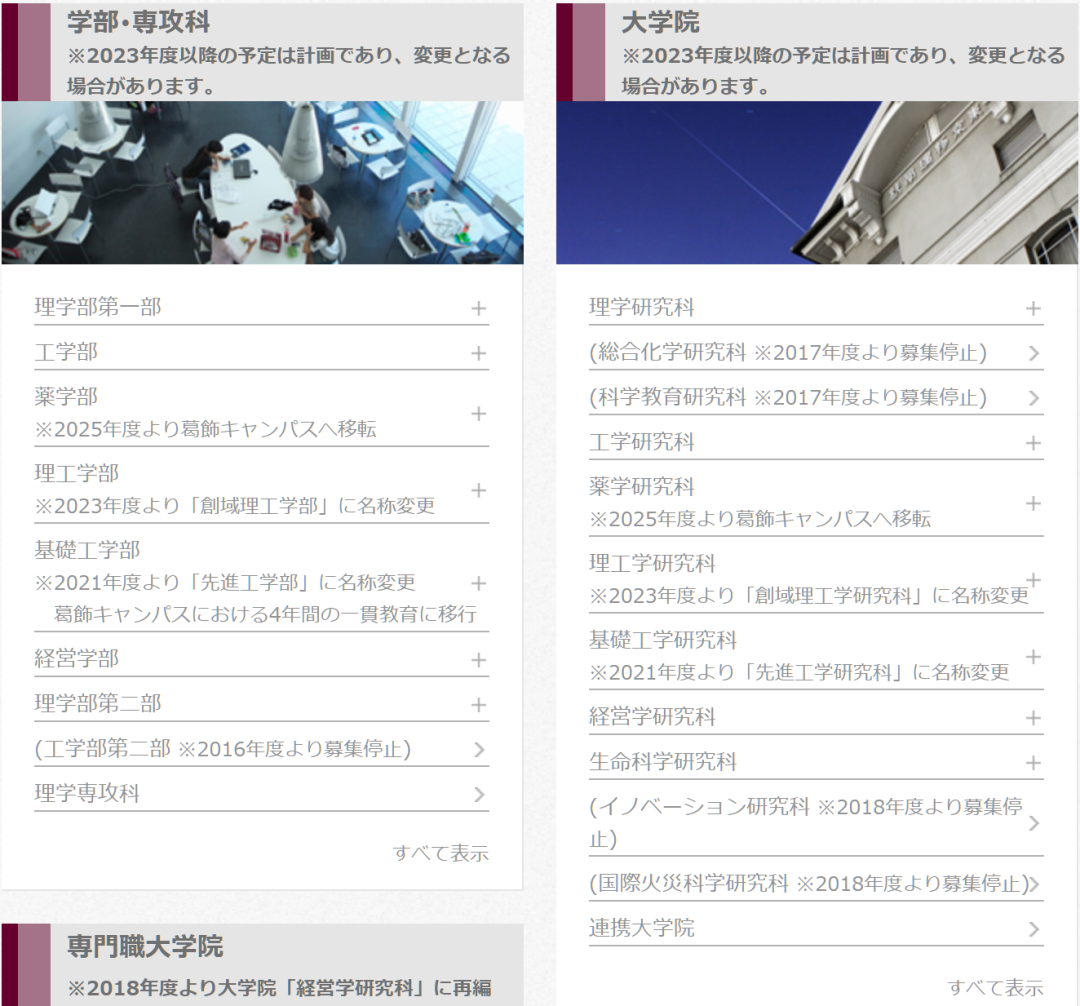Select 理学部第一部 menu row text
Viewport: 1080px width, 1006px height.
[98, 307]
